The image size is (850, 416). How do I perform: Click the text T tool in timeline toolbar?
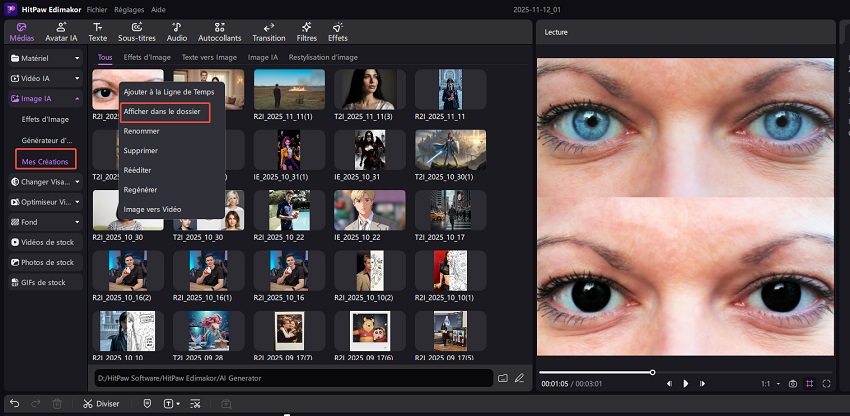point(168,404)
